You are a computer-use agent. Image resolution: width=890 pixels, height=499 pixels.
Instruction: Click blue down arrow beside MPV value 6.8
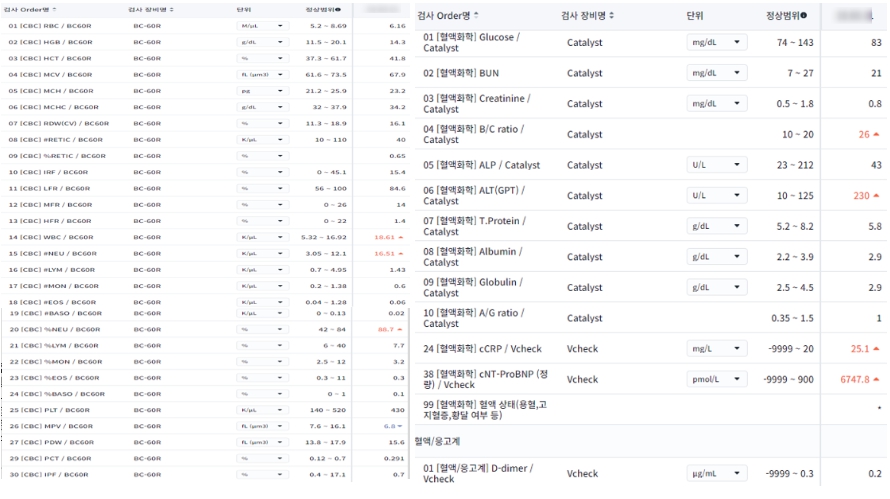(x=400, y=426)
